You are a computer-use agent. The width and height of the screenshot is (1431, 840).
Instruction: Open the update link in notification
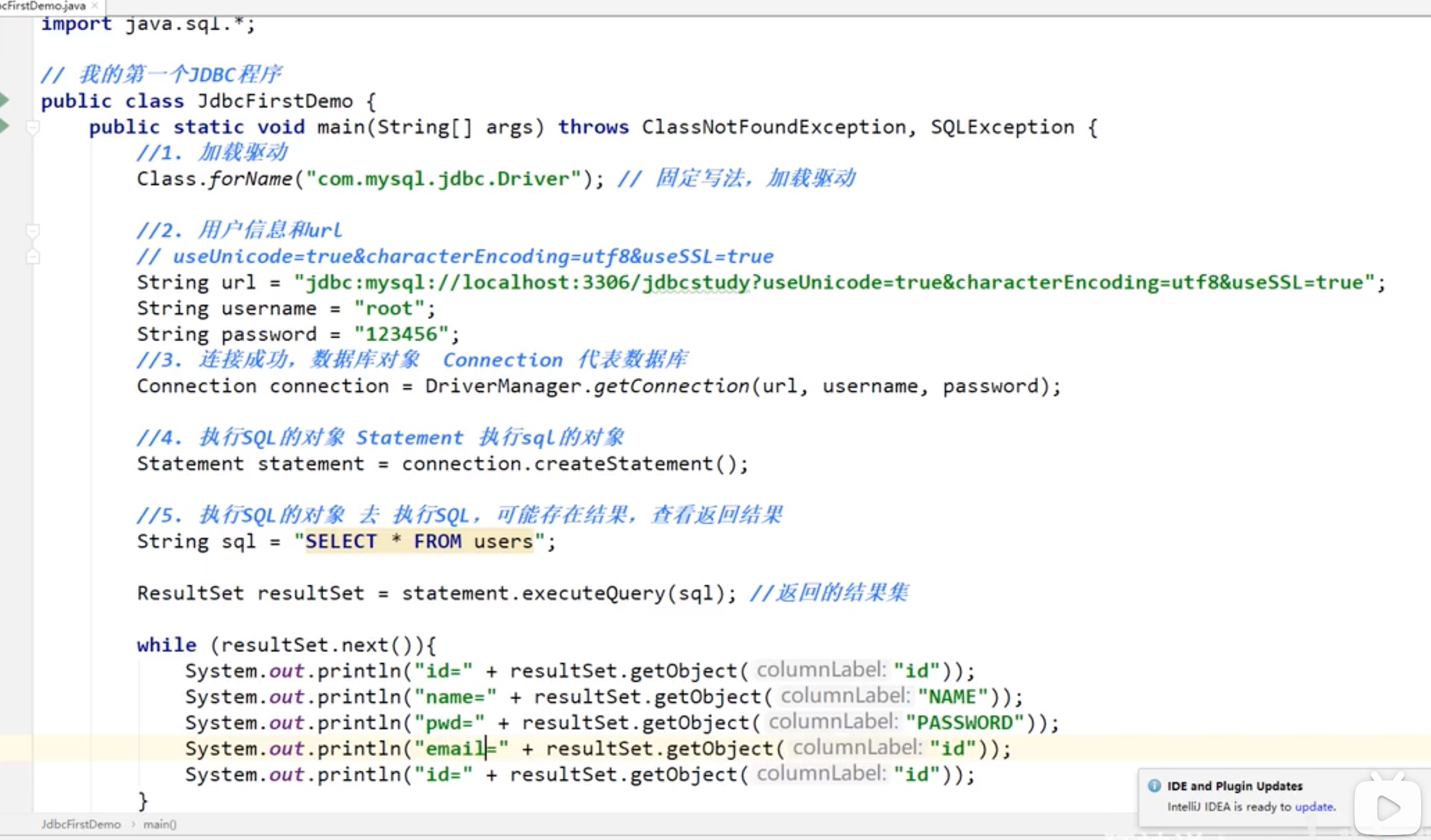coord(1314,807)
